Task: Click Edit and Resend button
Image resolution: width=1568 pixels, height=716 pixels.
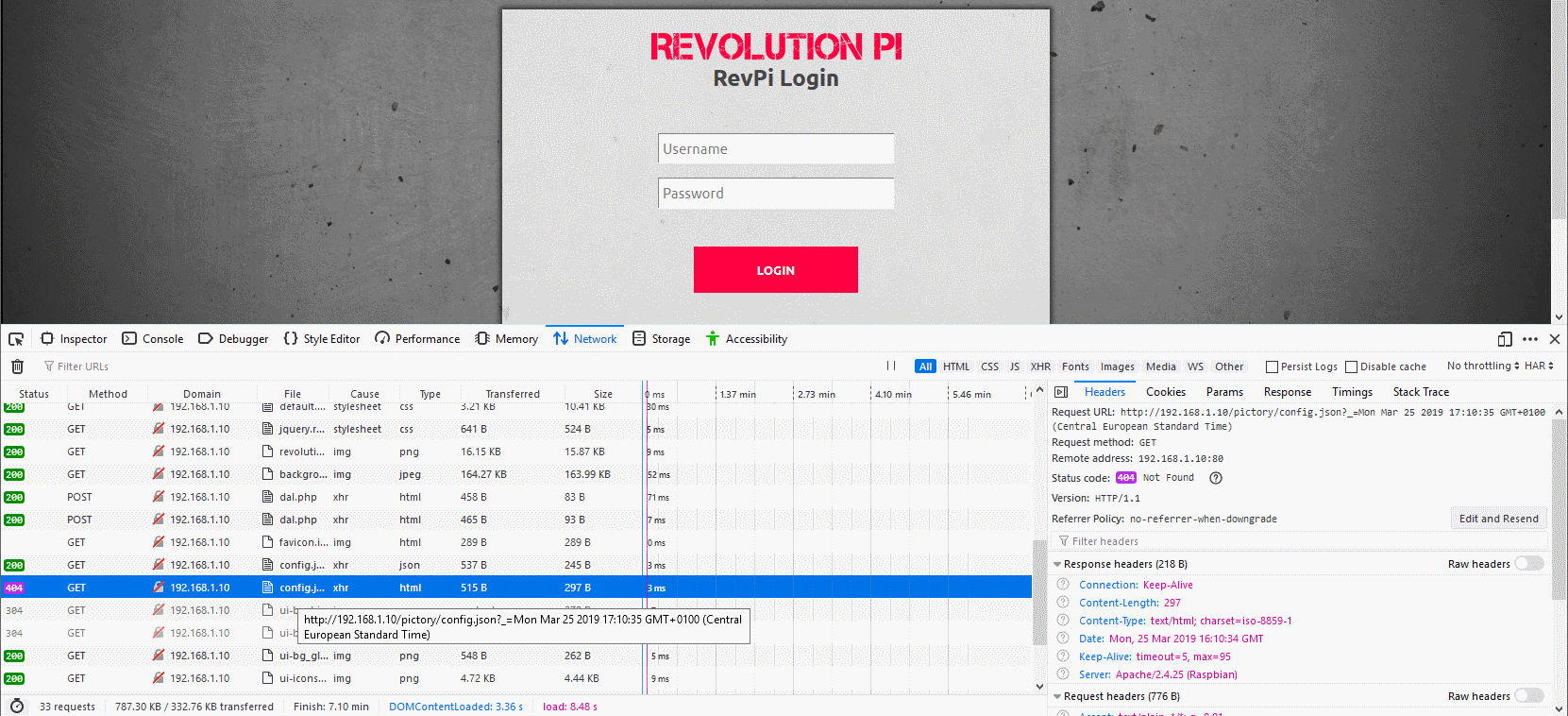Action: pyautogui.click(x=1498, y=519)
